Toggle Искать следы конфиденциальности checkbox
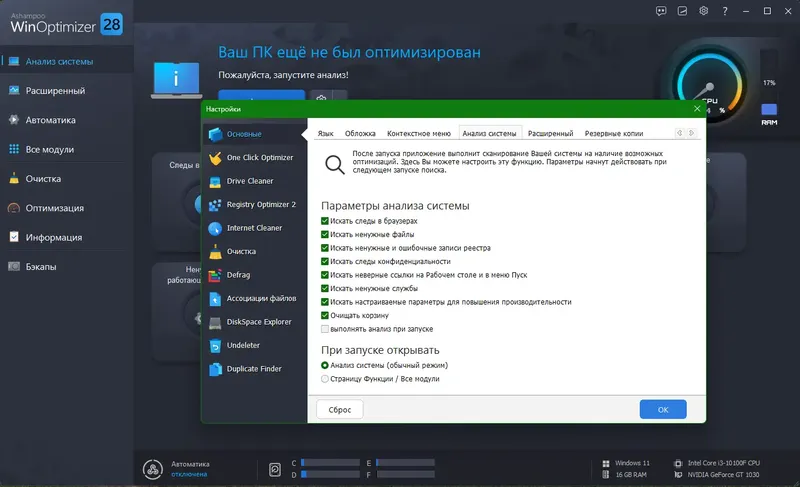Screen dimensions: 800x487 324,262
